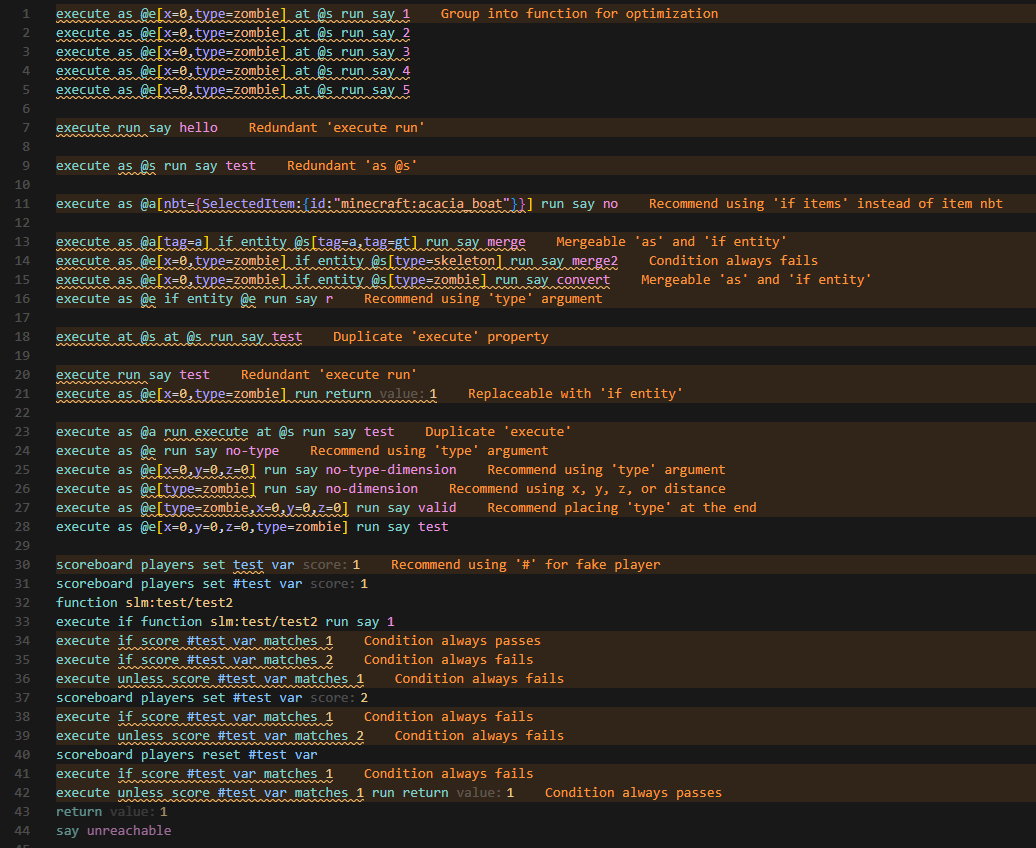The height and width of the screenshot is (848, 1036).
Task: Click 'no-dimension' text on line 26
Action: (371, 489)
